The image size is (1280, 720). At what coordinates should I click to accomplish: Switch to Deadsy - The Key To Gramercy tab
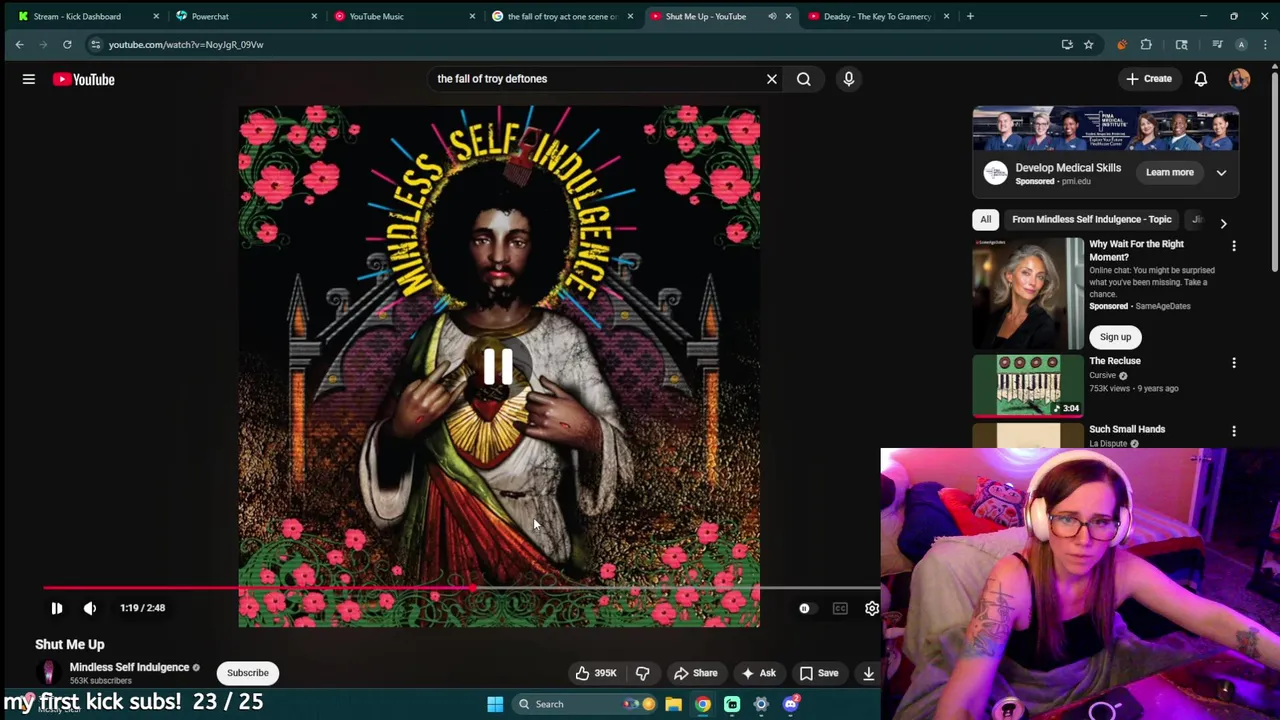point(877,16)
